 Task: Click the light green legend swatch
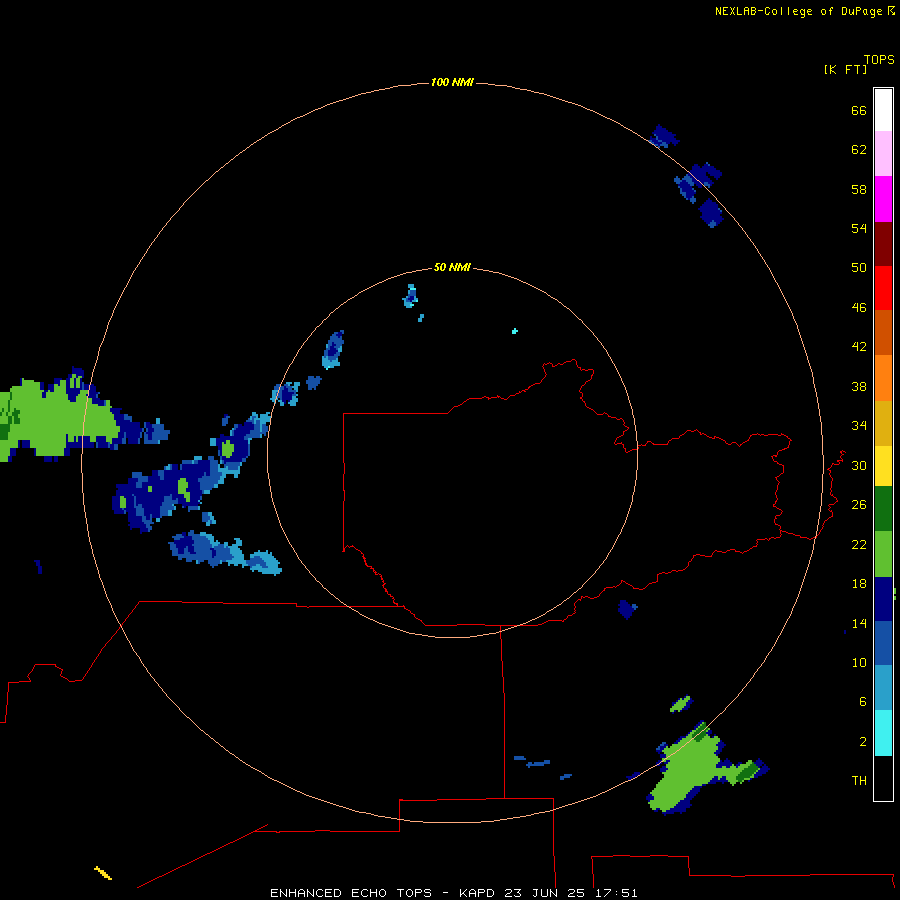883,554
